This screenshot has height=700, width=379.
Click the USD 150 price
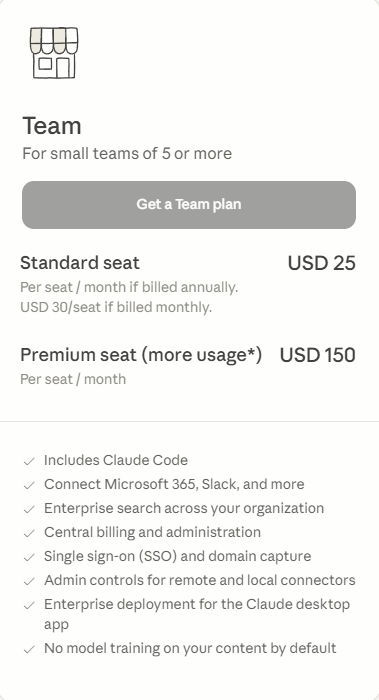tap(317, 355)
